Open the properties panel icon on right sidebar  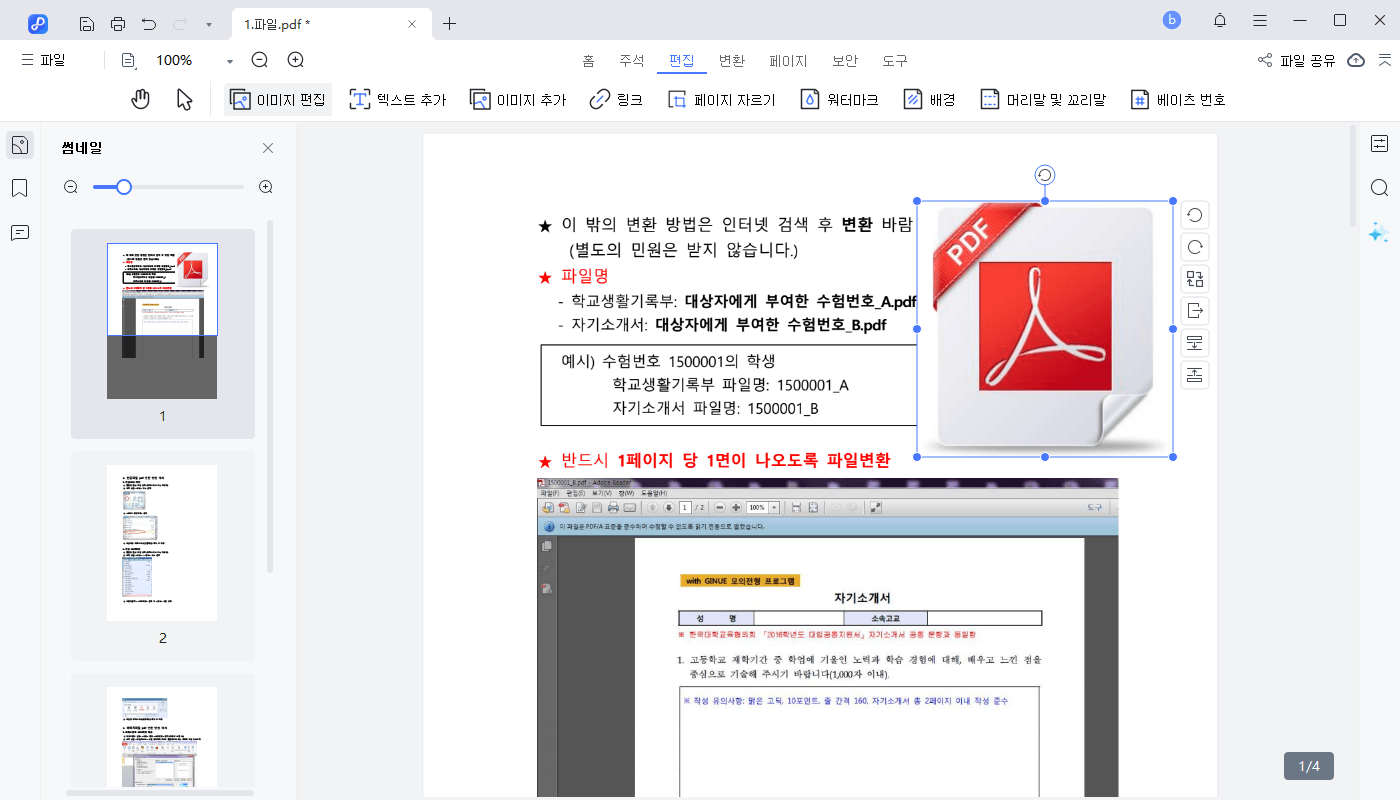(x=1380, y=144)
